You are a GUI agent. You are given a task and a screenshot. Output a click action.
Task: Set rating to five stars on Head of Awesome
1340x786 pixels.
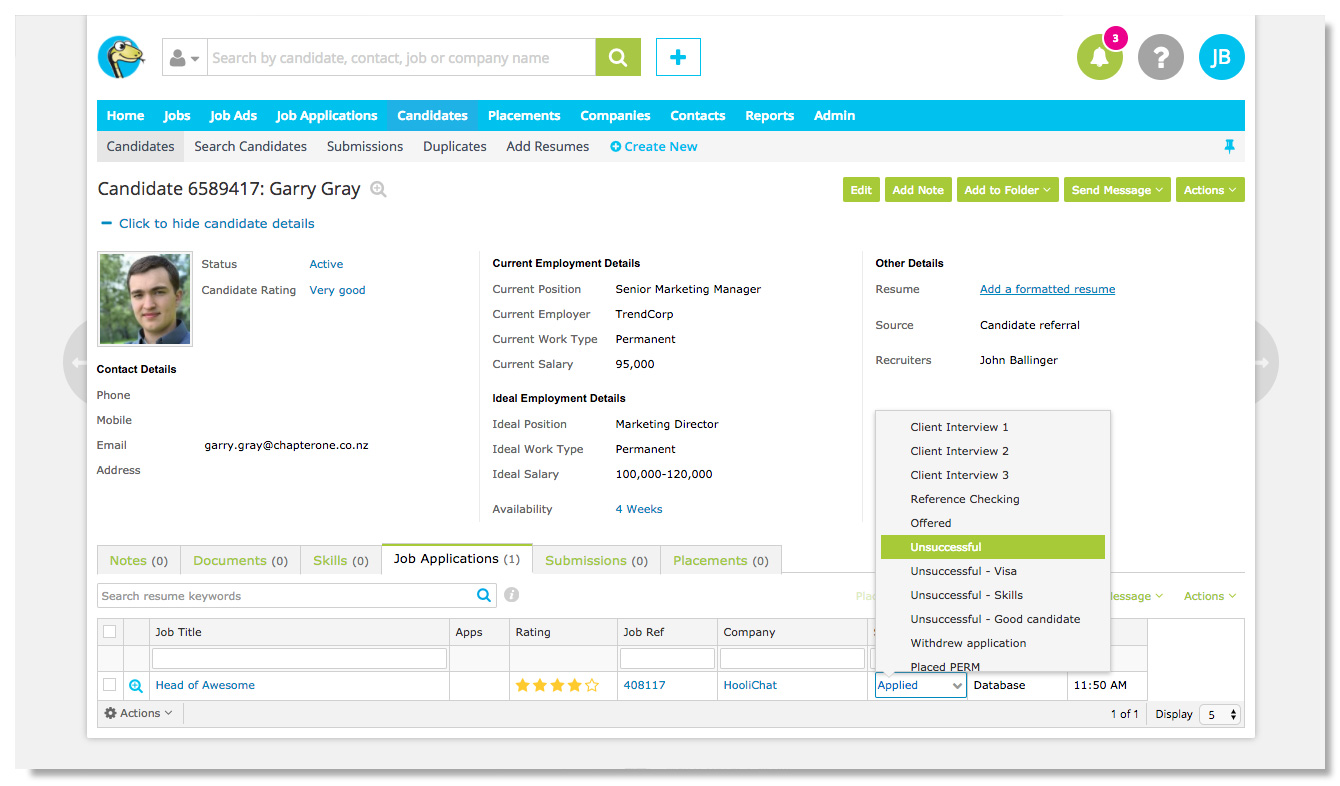pos(592,685)
